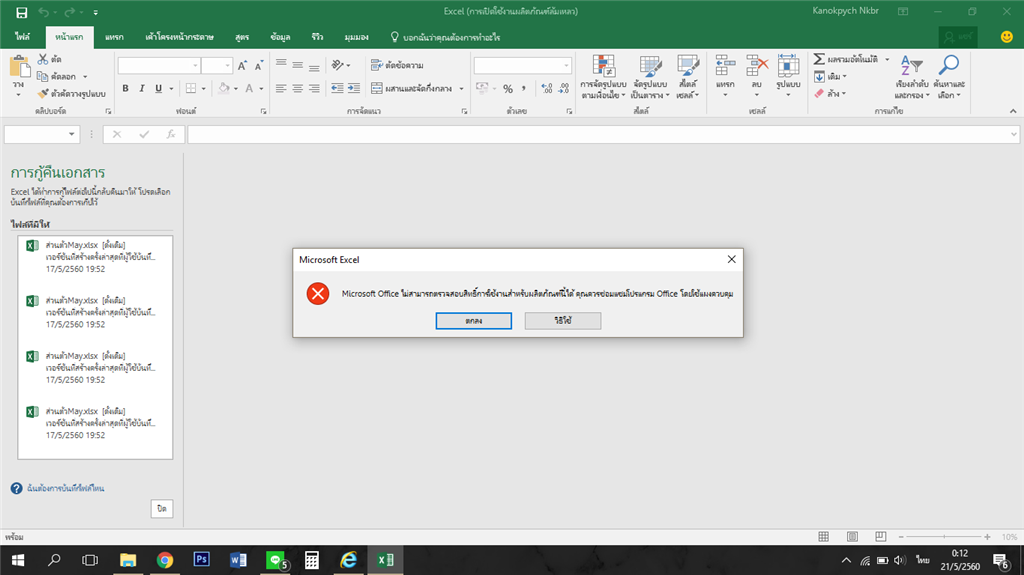Click Close button in Document Recovery pane
This screenshot has width=1024, height=575.
click(162, 508)
